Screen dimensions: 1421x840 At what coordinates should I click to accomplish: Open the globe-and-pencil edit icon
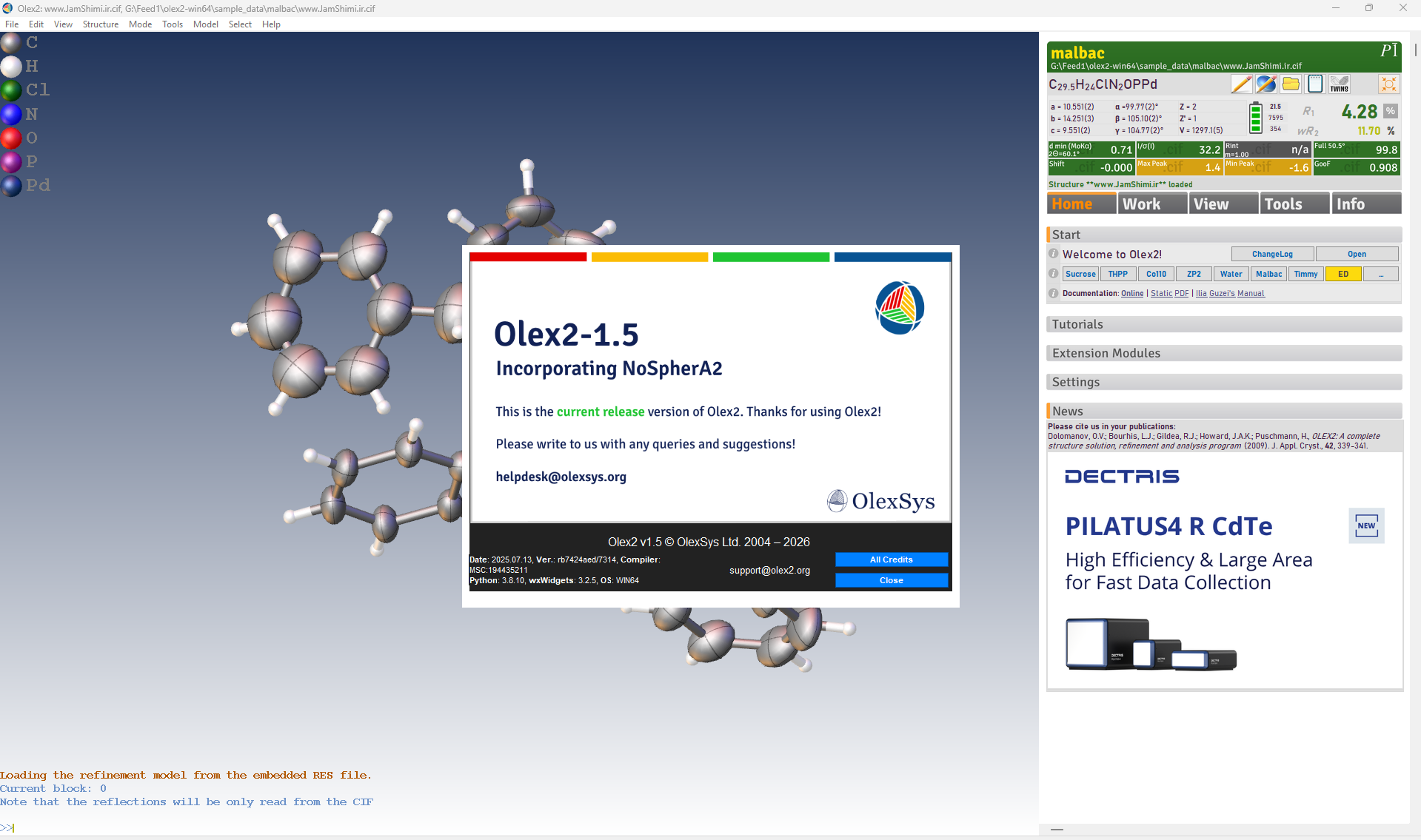[1265, 84]
